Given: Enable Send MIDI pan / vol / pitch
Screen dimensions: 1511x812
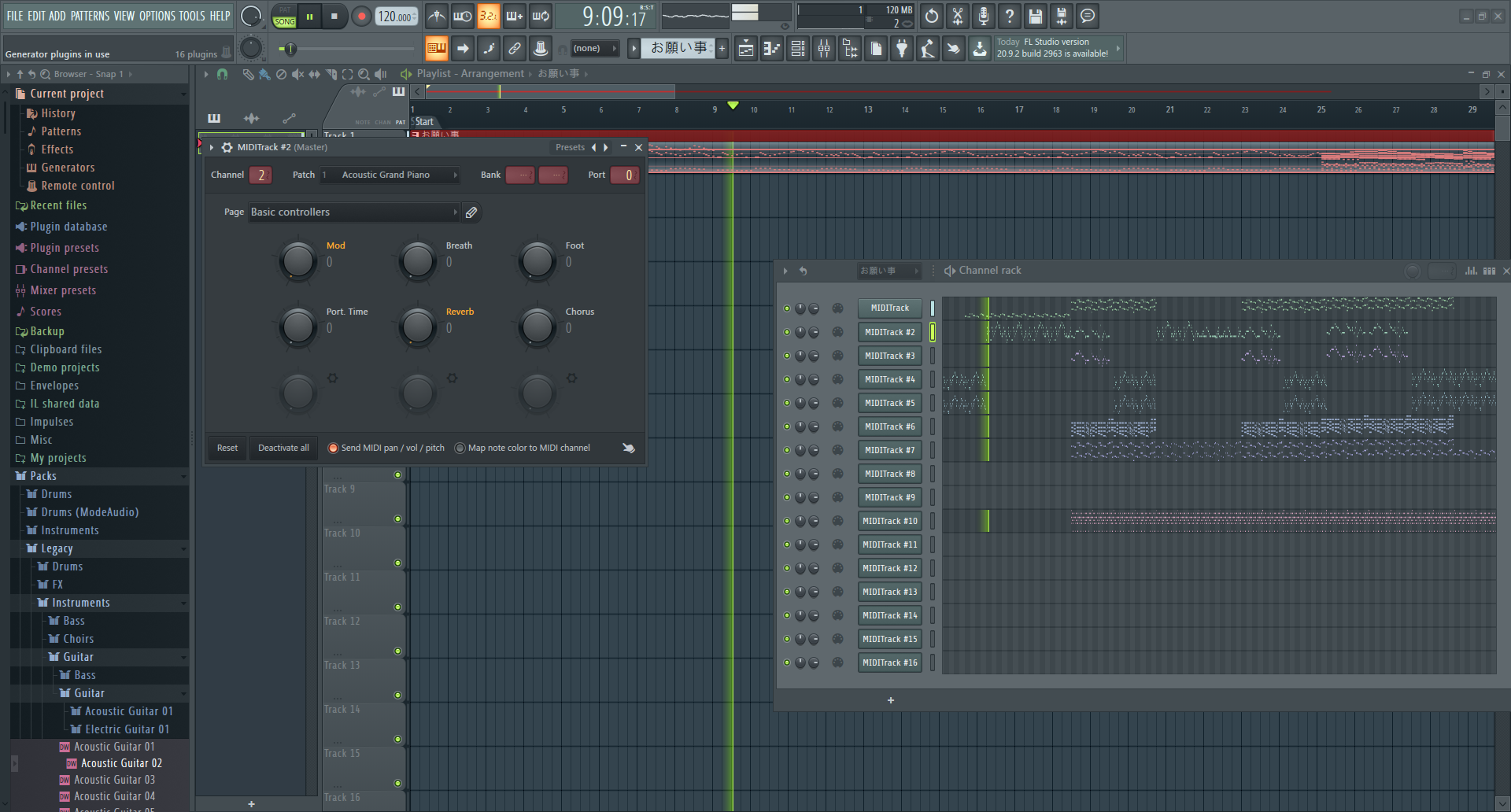Looking at the screenshot, I should coord(333,448).
